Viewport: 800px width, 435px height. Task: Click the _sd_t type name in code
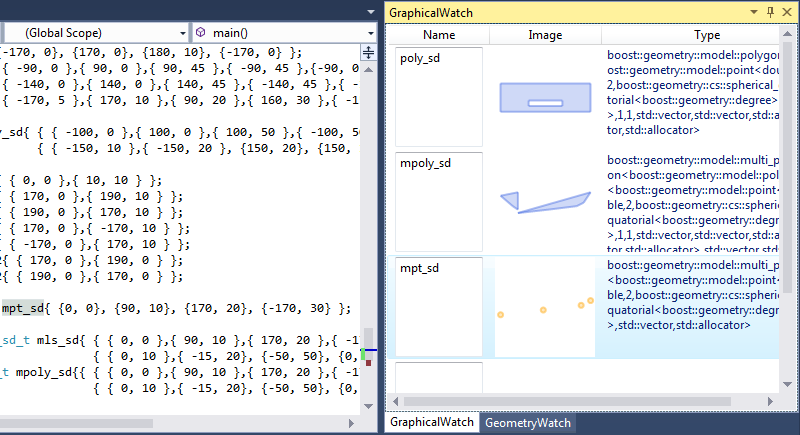pyautogui.click(x=14, y=340)
